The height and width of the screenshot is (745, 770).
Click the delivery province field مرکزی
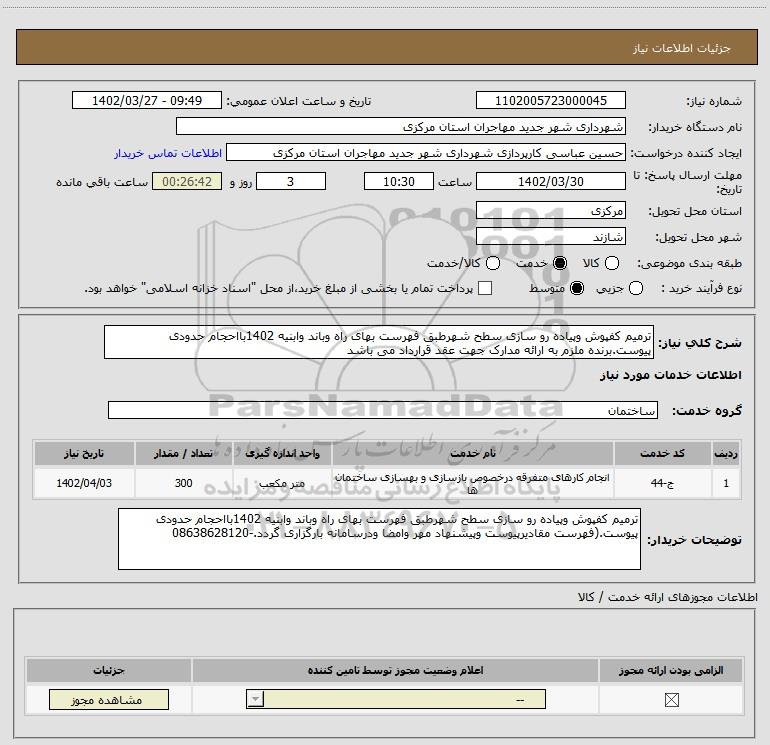(550, 211)
